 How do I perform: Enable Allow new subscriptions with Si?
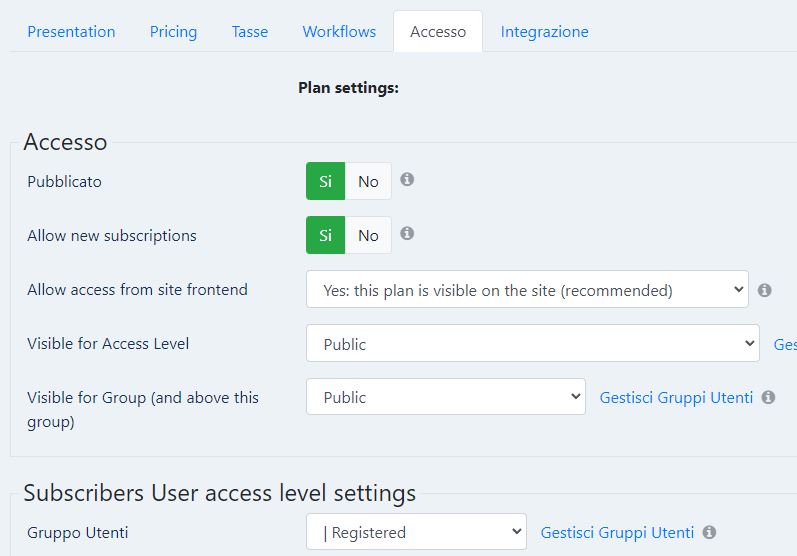[x=325, y=235]
